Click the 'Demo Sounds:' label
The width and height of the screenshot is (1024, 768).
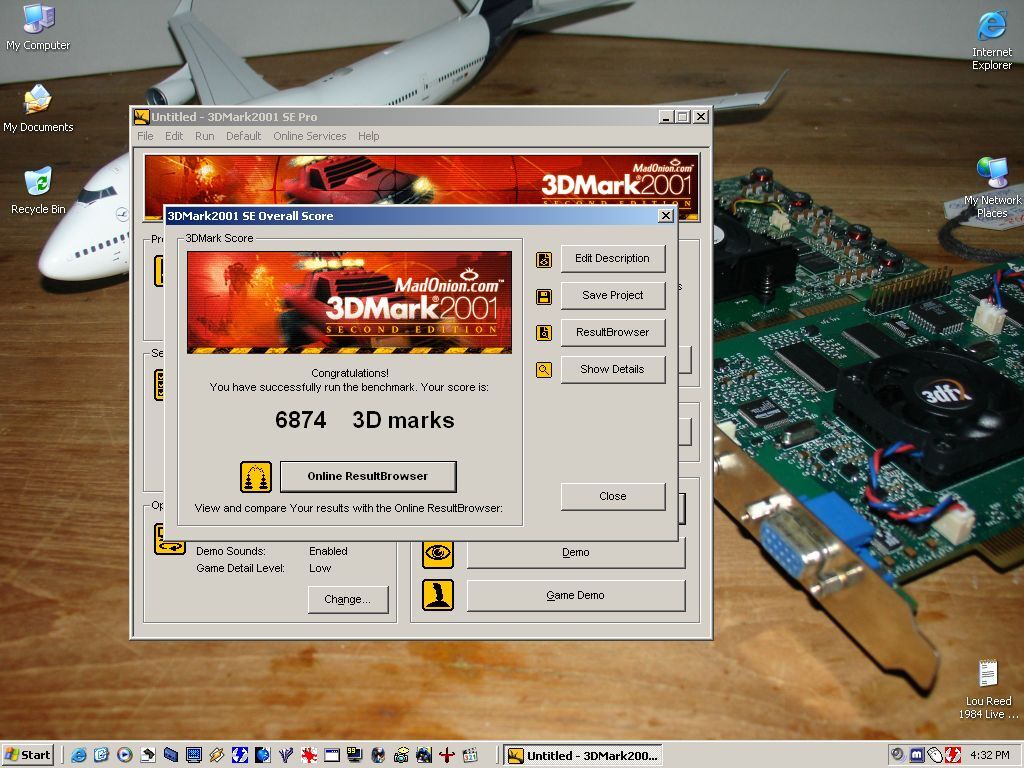tap(231, 551)
